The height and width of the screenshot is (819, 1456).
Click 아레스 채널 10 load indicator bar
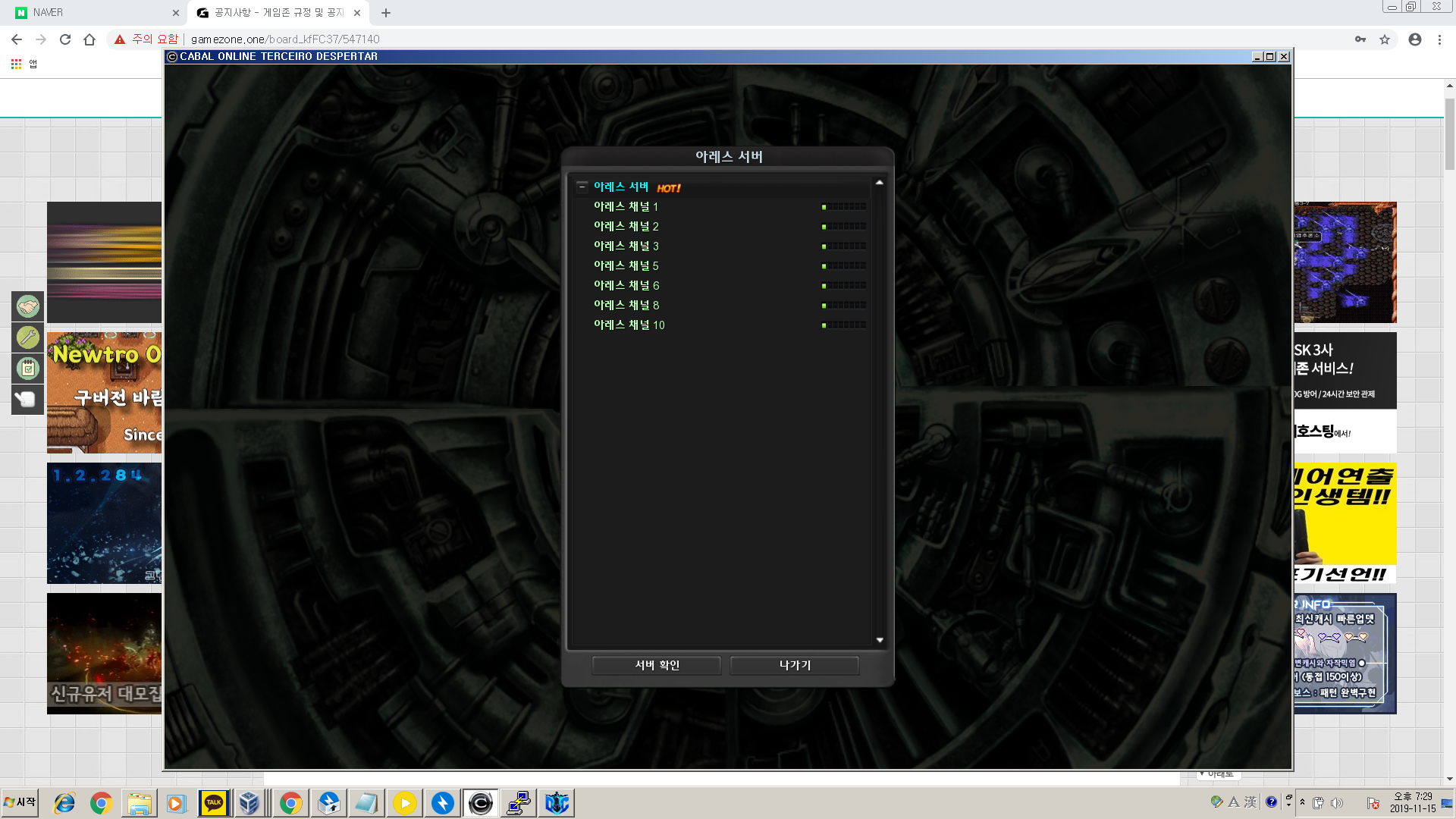click(x=844, y=325)
